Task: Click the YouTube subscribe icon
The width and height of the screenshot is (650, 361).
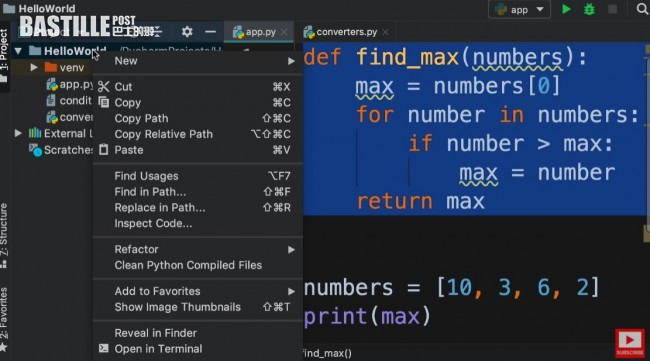Action: click(630, 343)
